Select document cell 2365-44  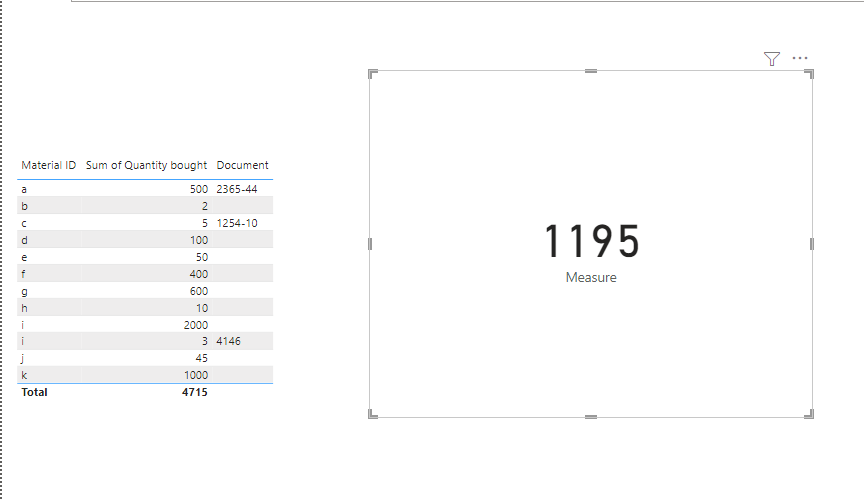click(236, 189)
